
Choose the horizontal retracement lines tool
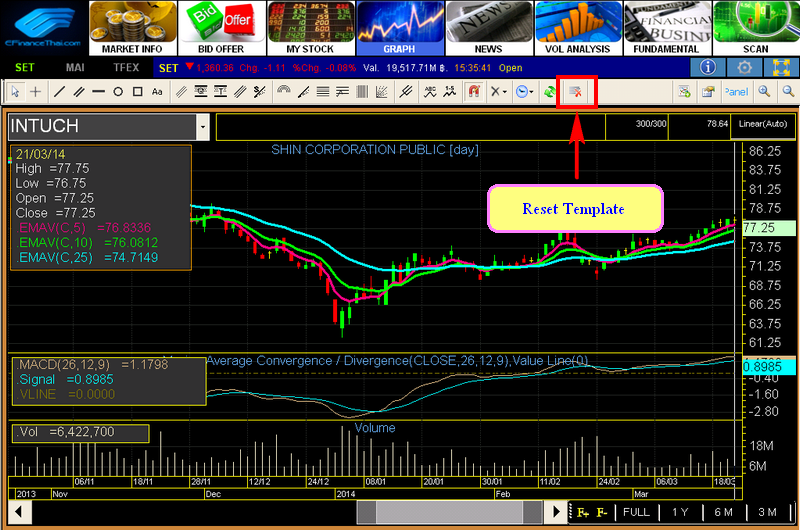tap(322, 92)
